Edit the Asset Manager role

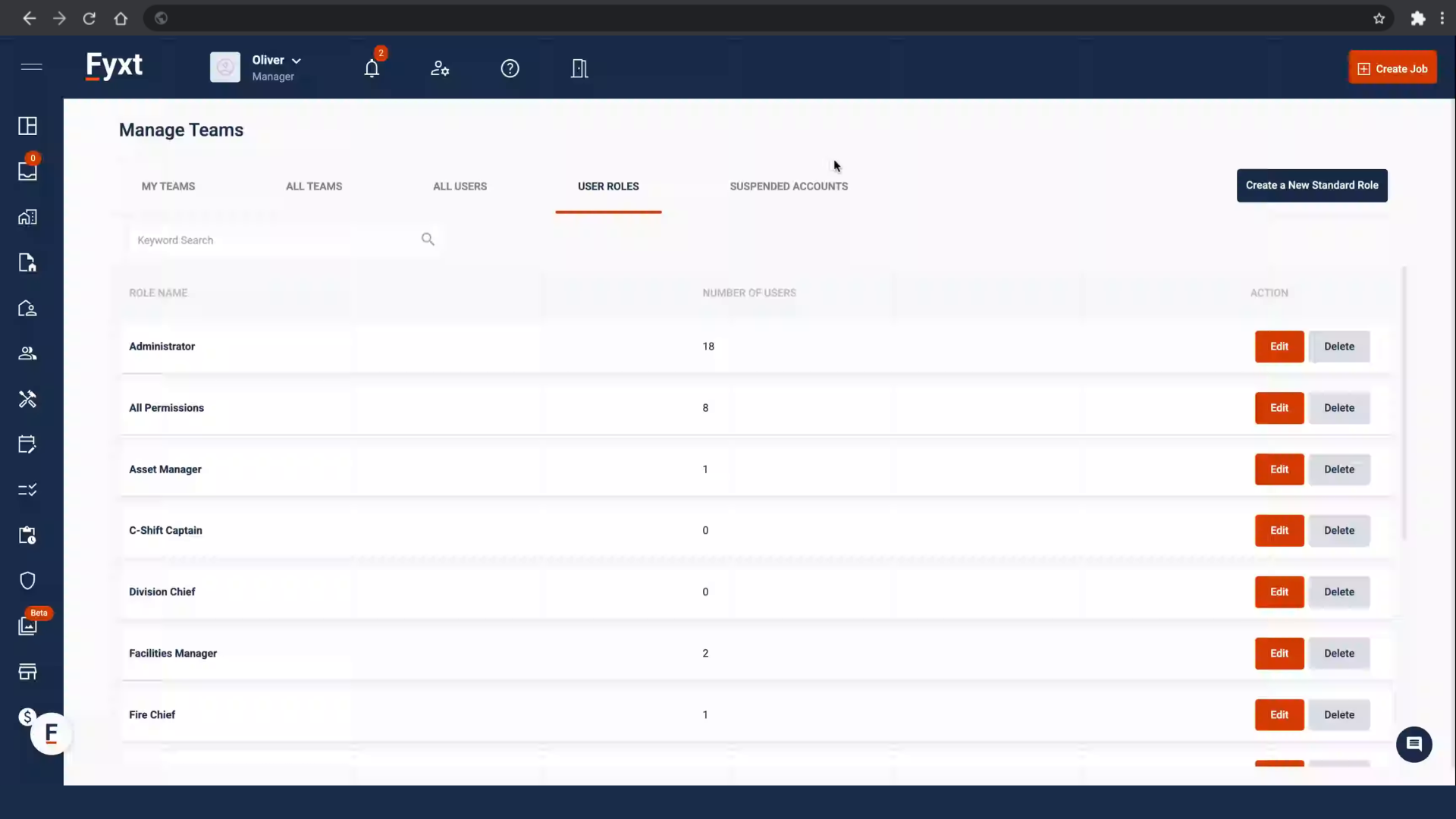coord(1279,469)
